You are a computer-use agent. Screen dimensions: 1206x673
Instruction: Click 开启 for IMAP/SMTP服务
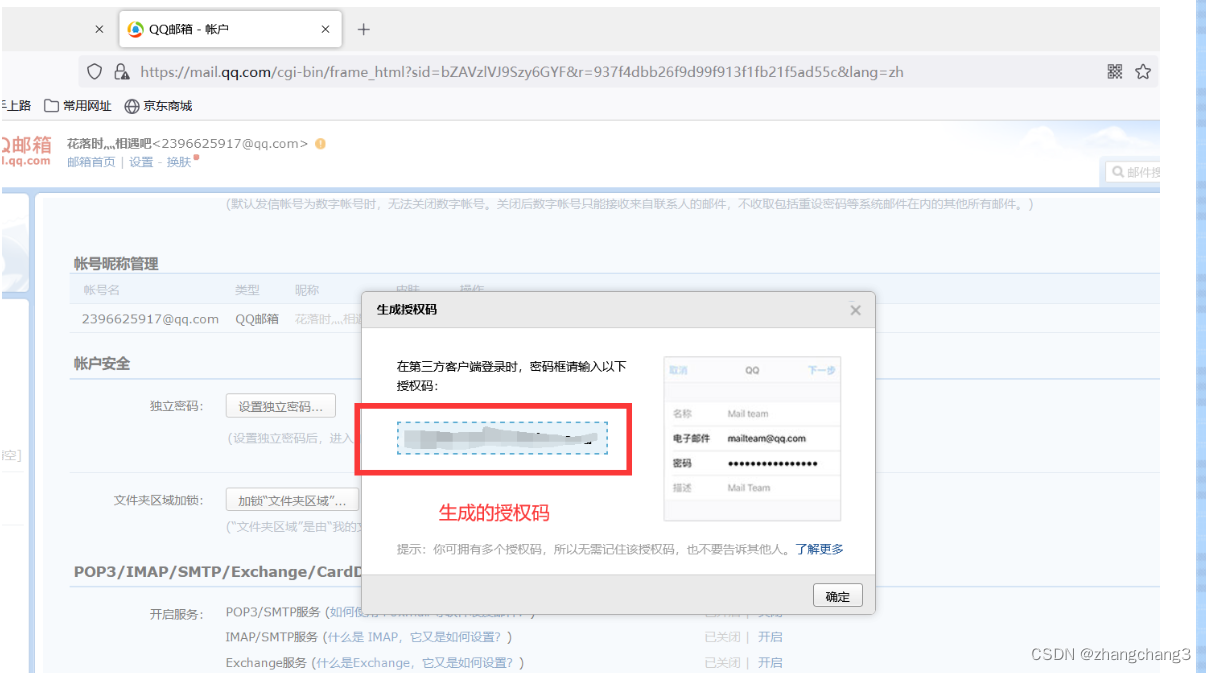770,637
